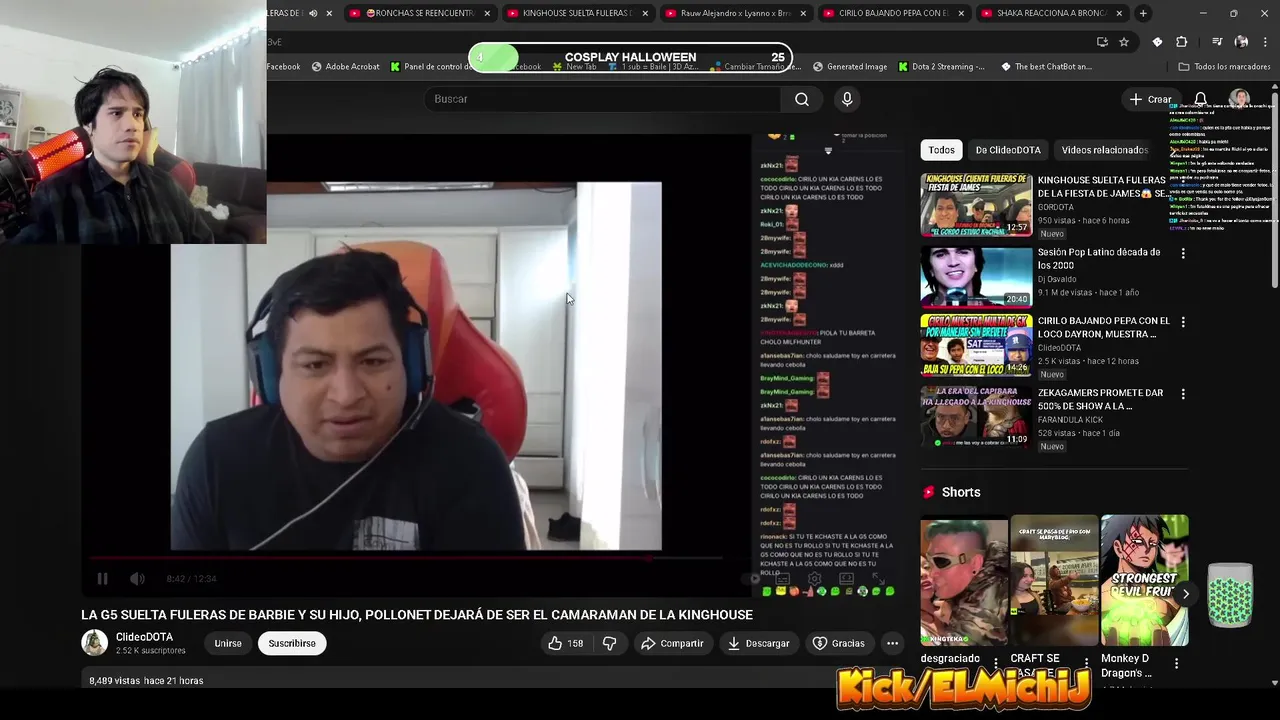Screen dimensions: 1280x720
Task: Open The best ChatBot bookmark
Action: click(x=1046, y=67)
